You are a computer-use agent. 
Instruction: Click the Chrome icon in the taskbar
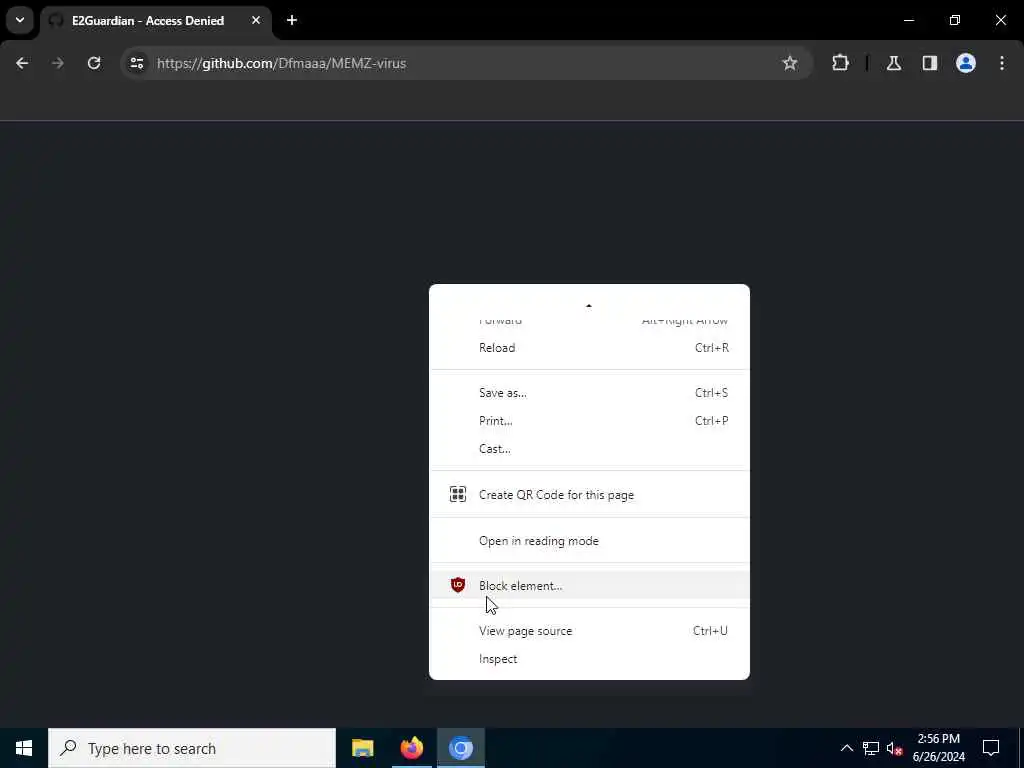[x=461, y=748]
